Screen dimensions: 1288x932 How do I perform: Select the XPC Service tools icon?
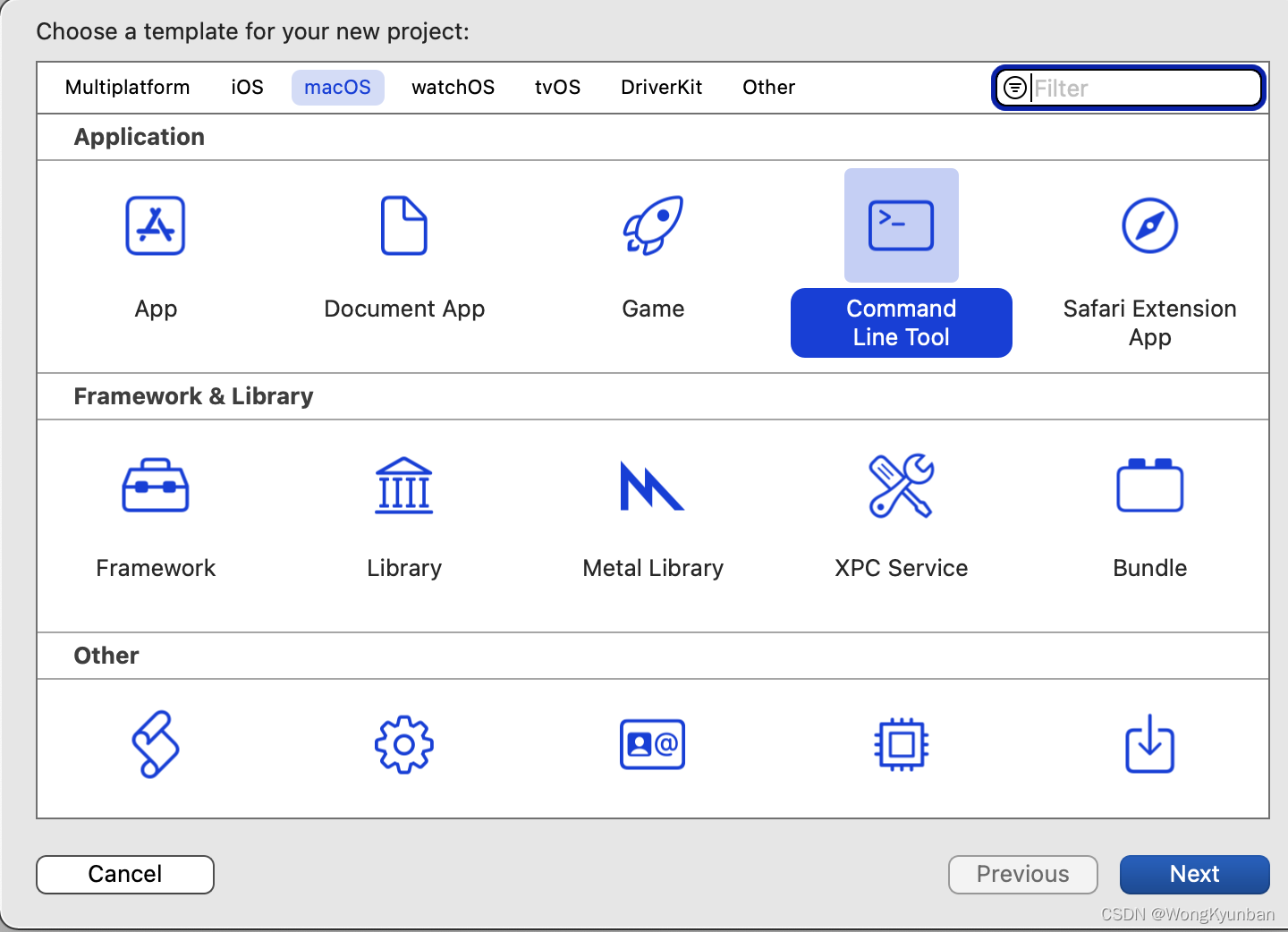tap(902, 485)
